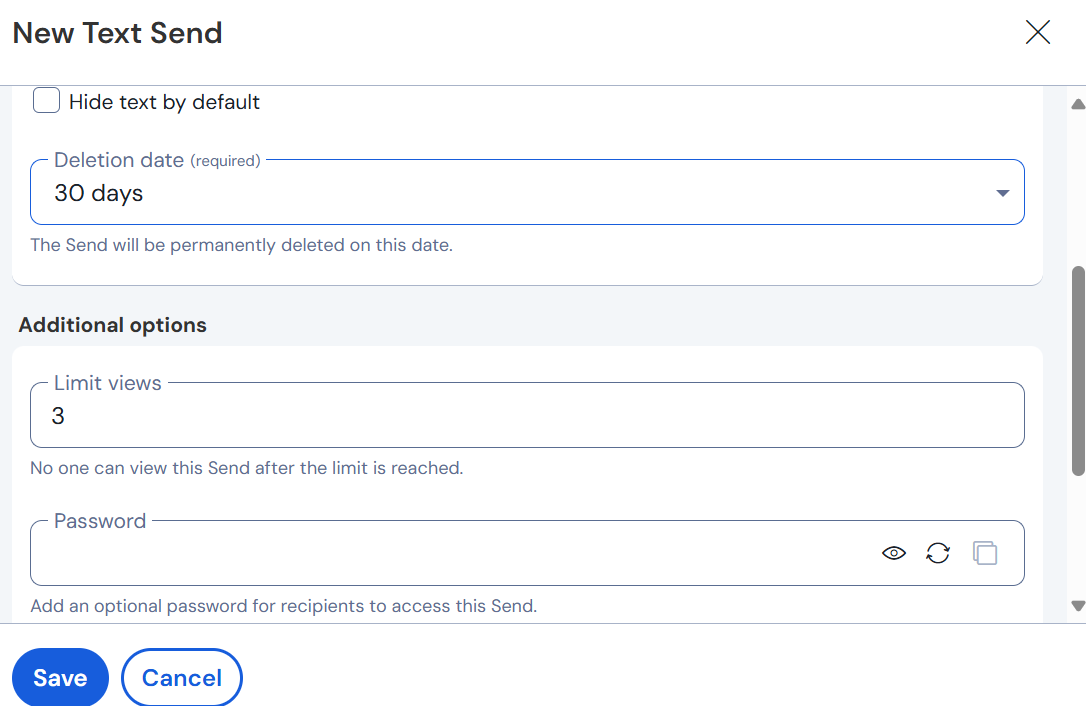1086x706 pixels.
Task: Check the box next to Hide text by default
Action: tap(45, 100)
